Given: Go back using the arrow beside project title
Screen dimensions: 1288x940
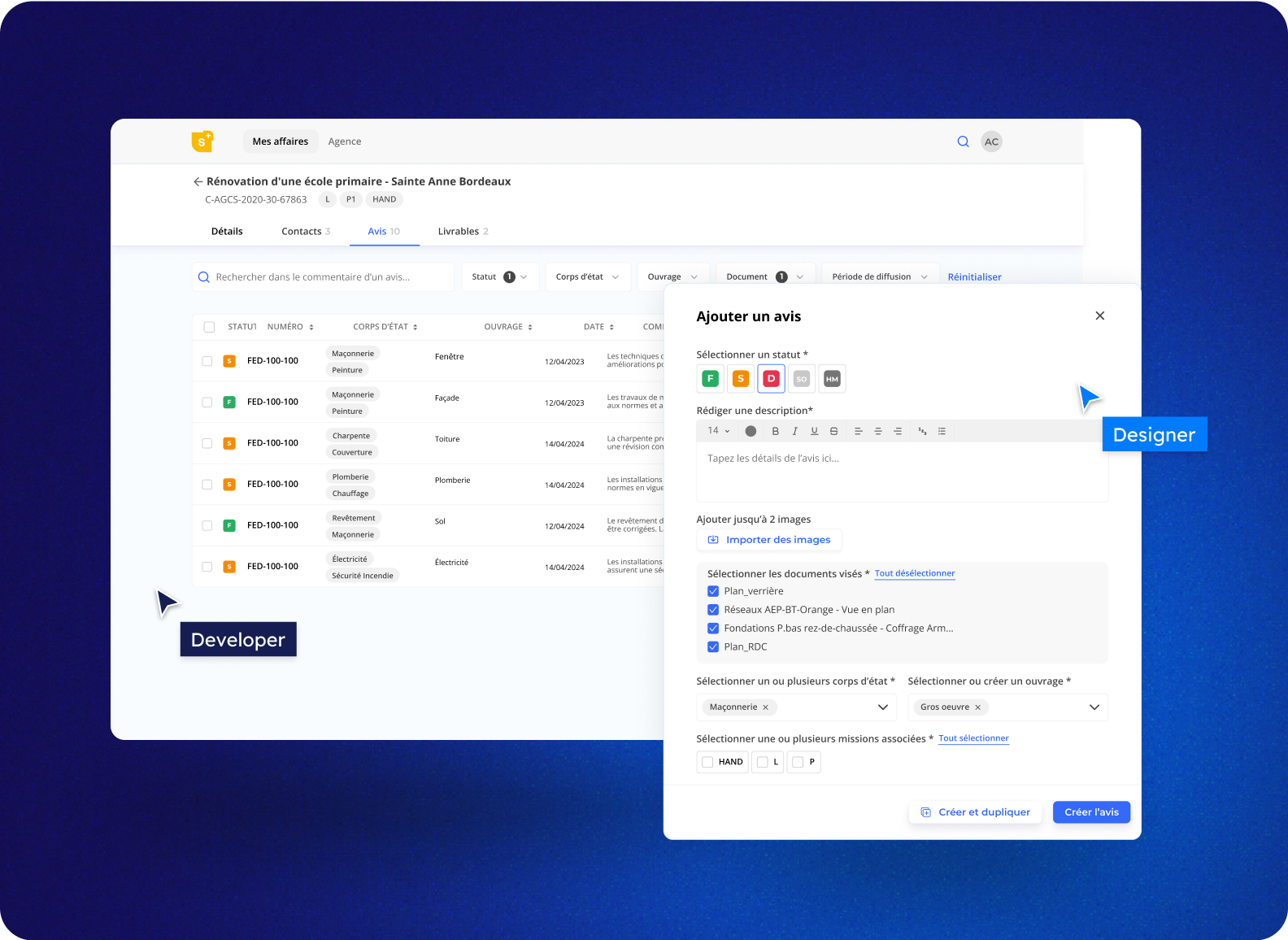Looking at the screenshot, I should click(198, 182).
